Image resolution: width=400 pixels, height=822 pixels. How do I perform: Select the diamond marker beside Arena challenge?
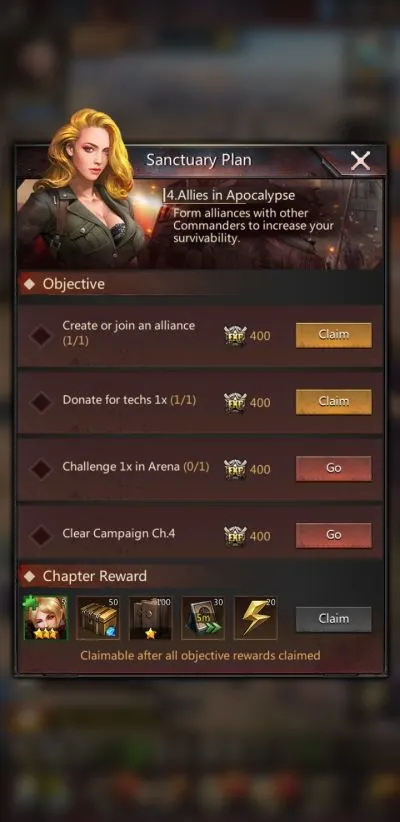(40, 469)
